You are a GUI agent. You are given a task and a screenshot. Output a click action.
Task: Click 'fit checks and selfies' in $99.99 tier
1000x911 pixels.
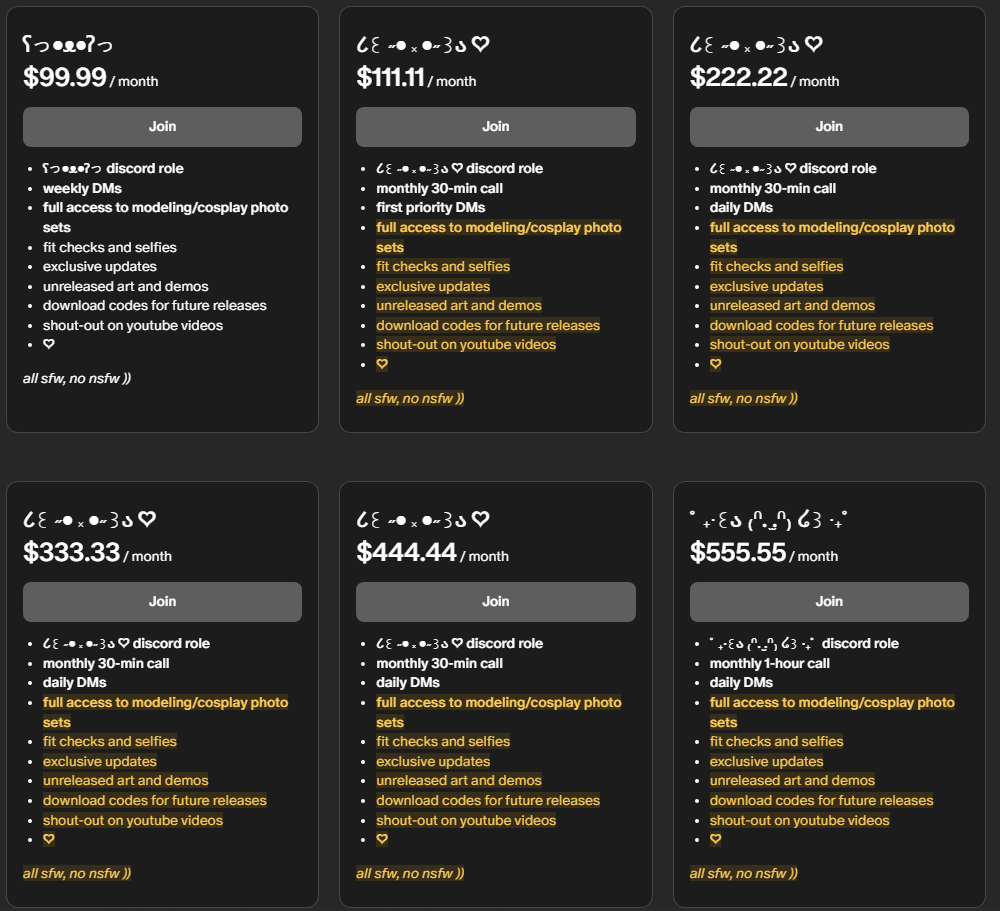click(110, 247)
